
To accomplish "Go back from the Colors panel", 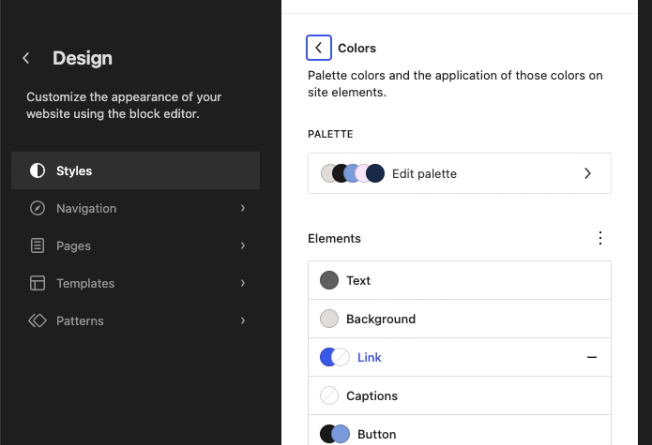I will click(x=318, y=47).
